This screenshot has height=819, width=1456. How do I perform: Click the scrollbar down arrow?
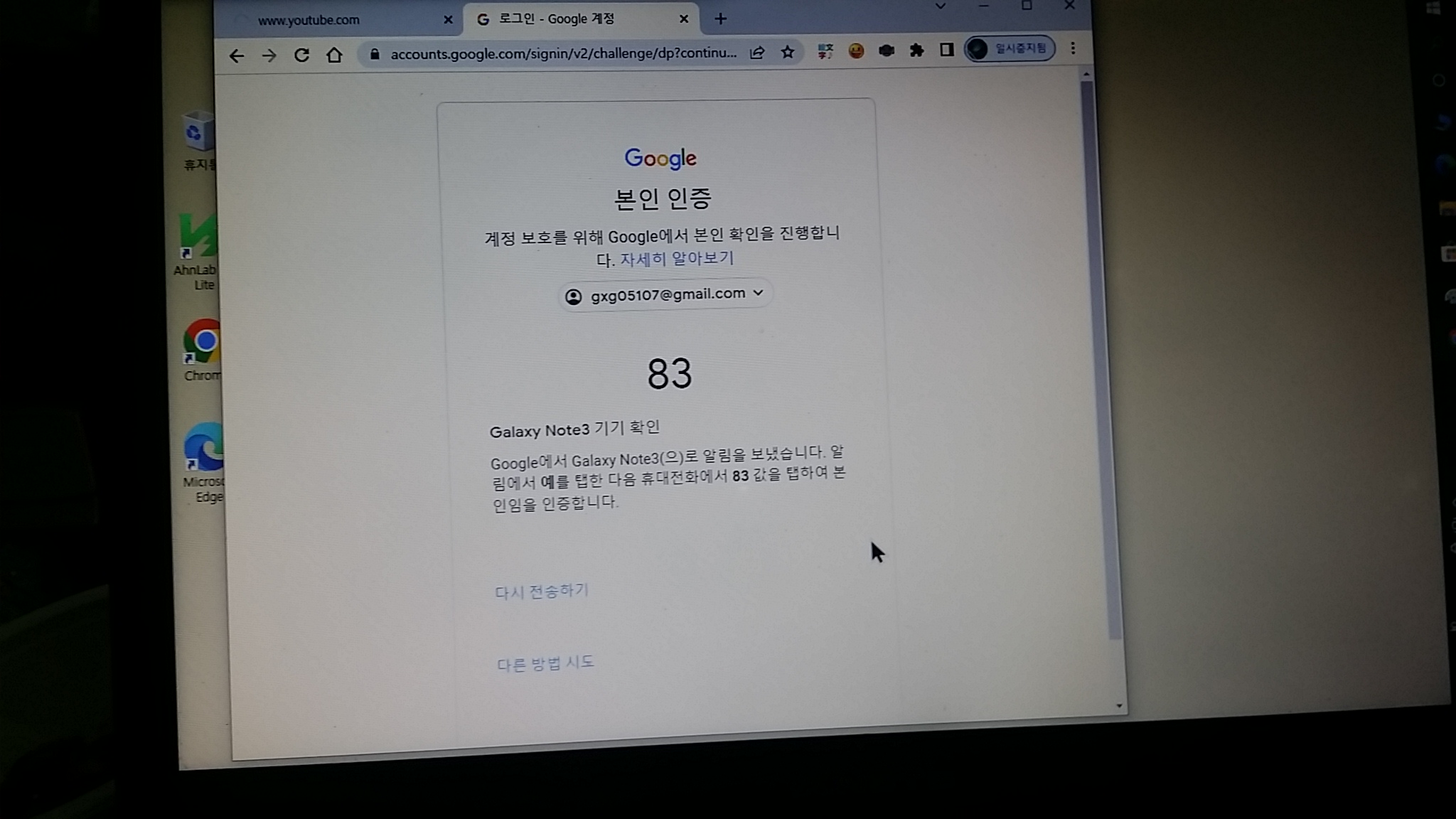coord(1119,706)
